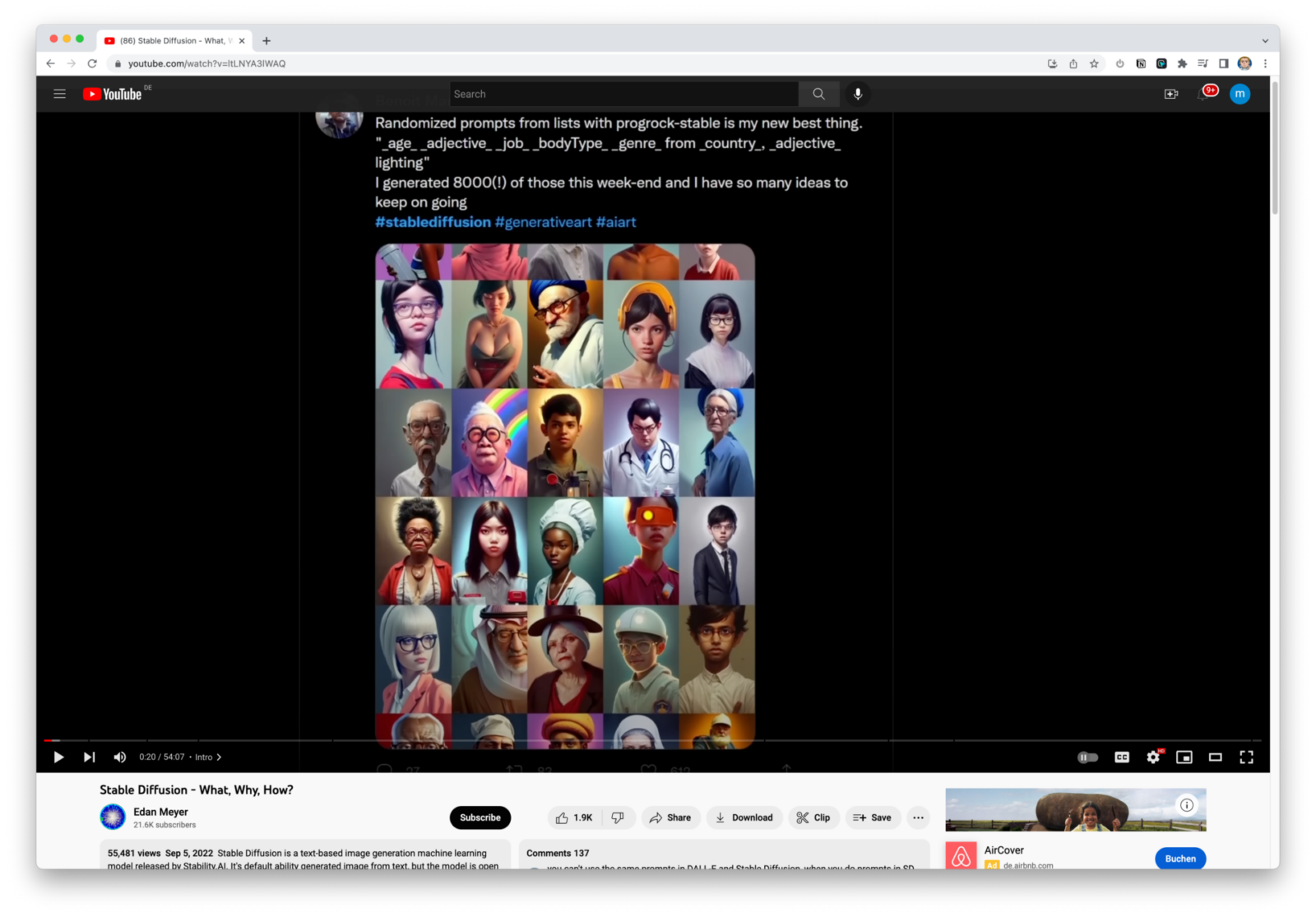Create a Clip of the video
Viewport: 1316px width, 917px height.
tap(813, 817)
